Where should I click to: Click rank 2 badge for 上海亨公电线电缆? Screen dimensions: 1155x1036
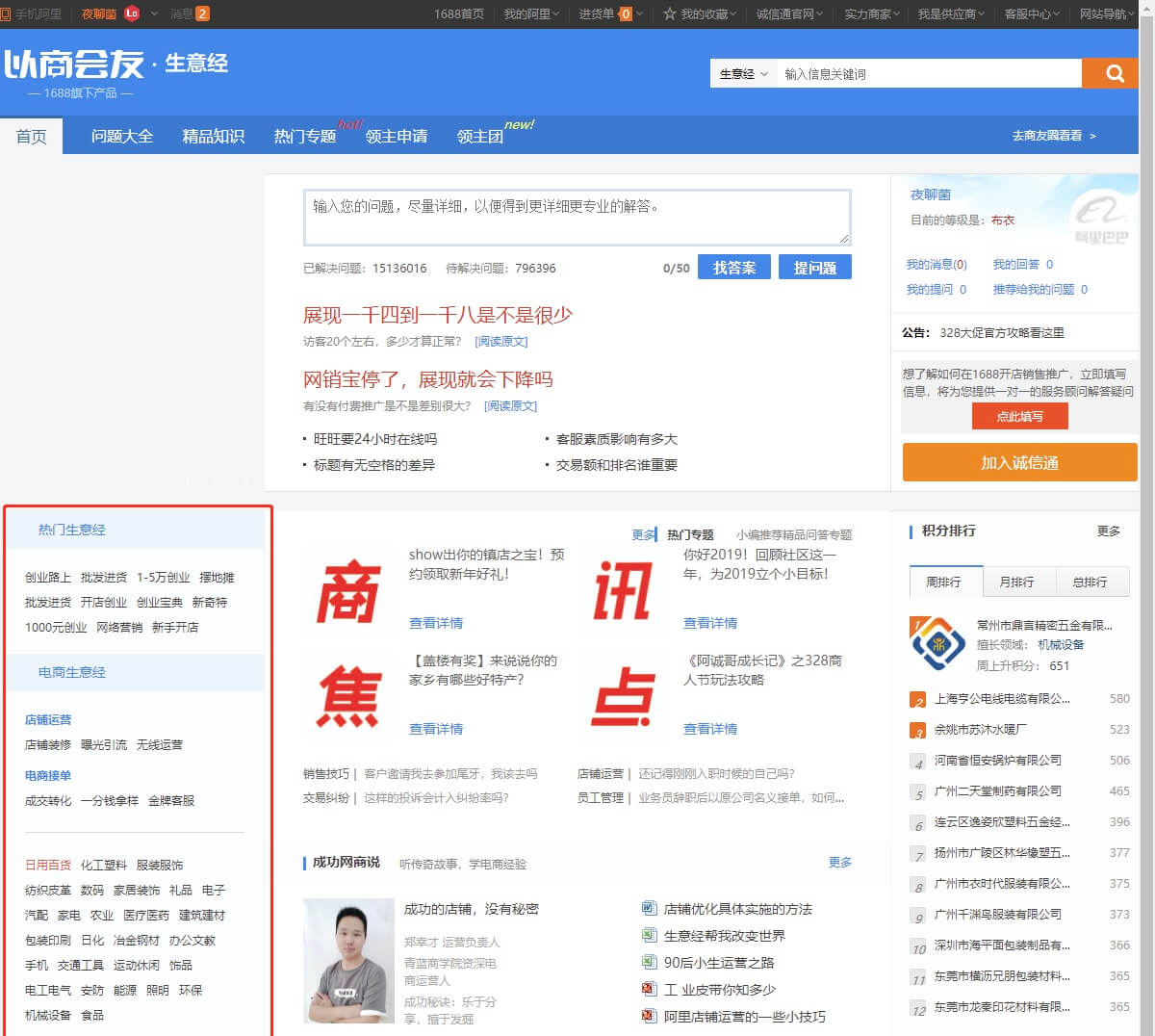point(918,699)
